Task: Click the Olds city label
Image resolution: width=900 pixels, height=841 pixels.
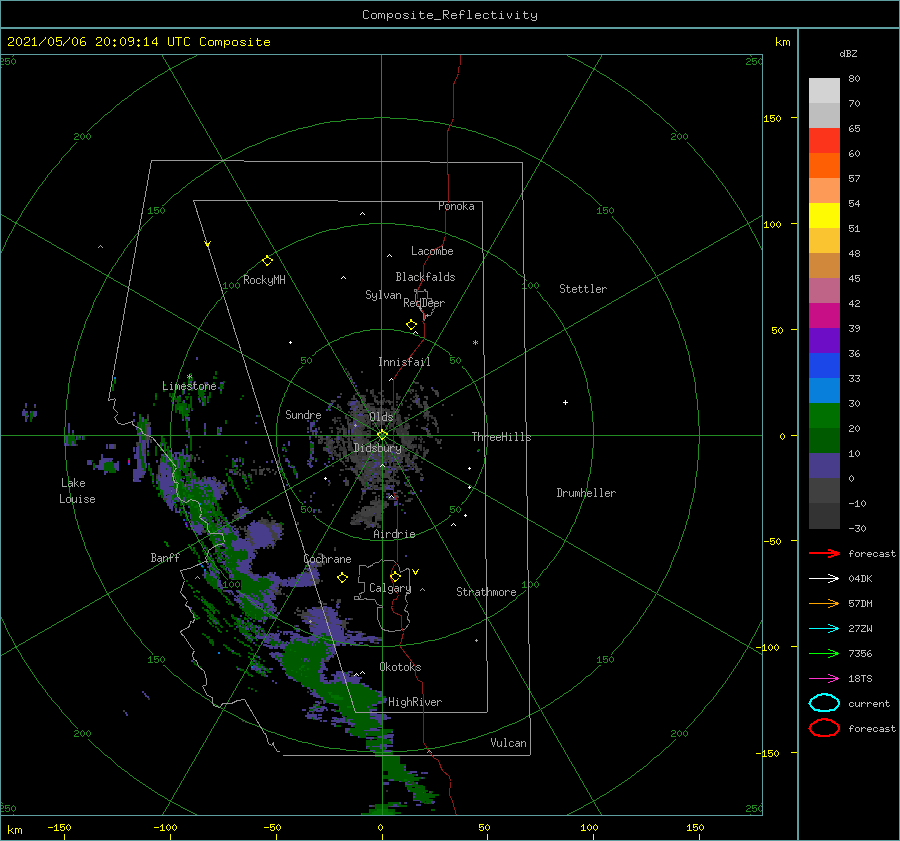Action: [381, 417]
